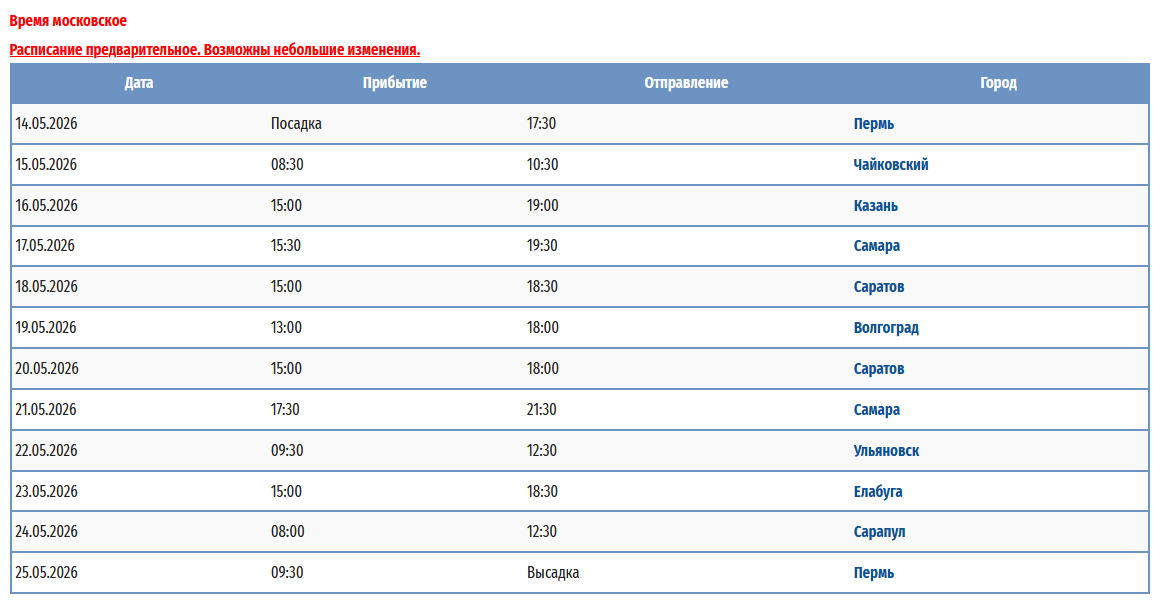Open Саратов link in the 18.05.2026 row

point(879,287)
